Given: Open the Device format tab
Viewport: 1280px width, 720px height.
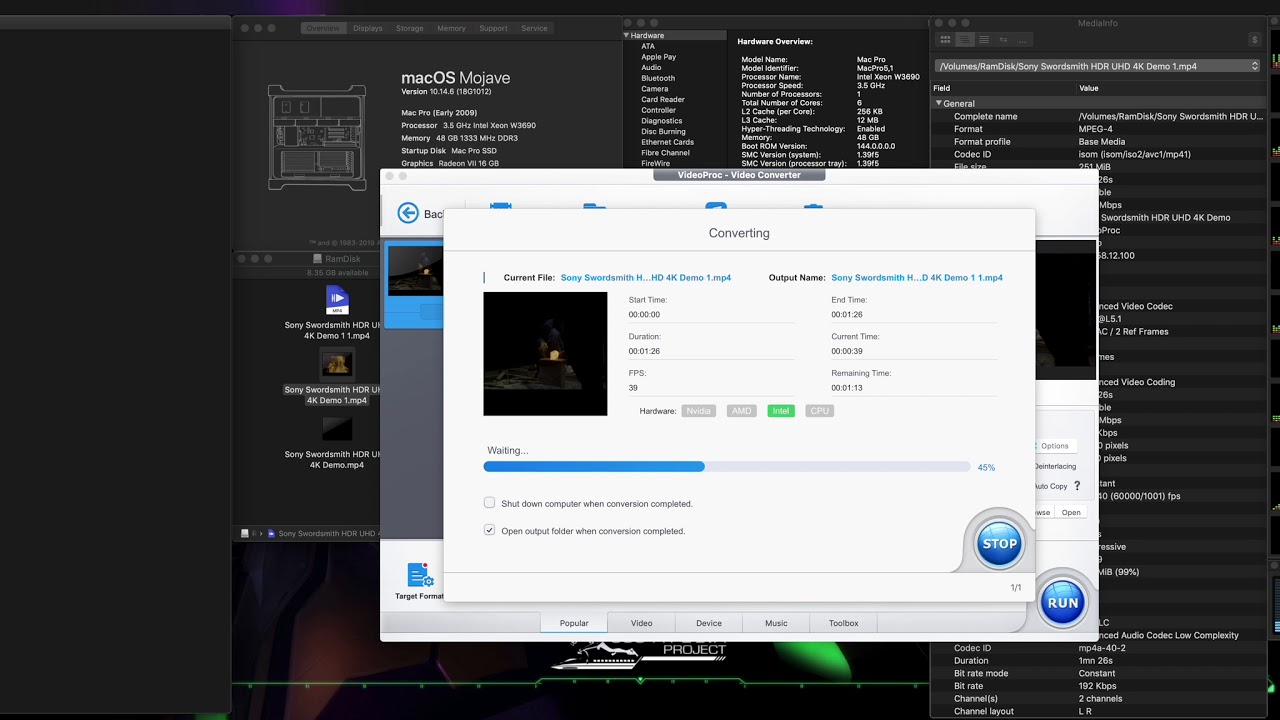Looking at the screenshot, I should 709,623.
